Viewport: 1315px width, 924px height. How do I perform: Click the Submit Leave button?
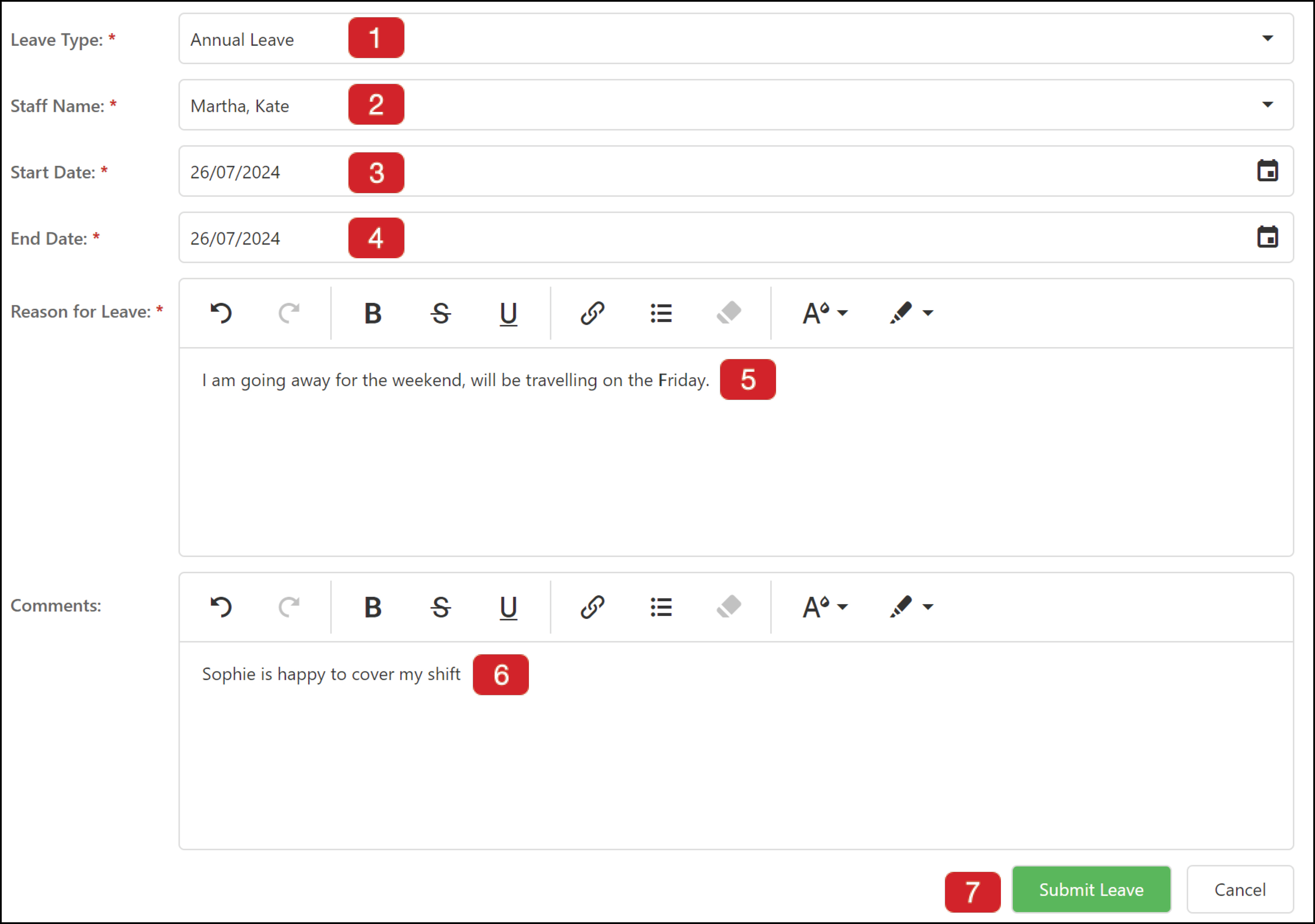1091,889
